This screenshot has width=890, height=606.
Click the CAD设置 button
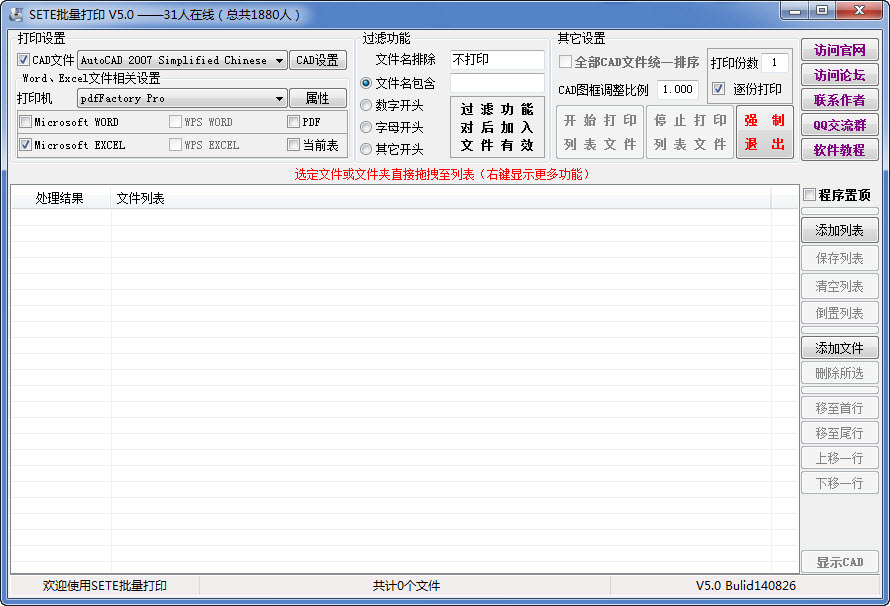point(318,60)
